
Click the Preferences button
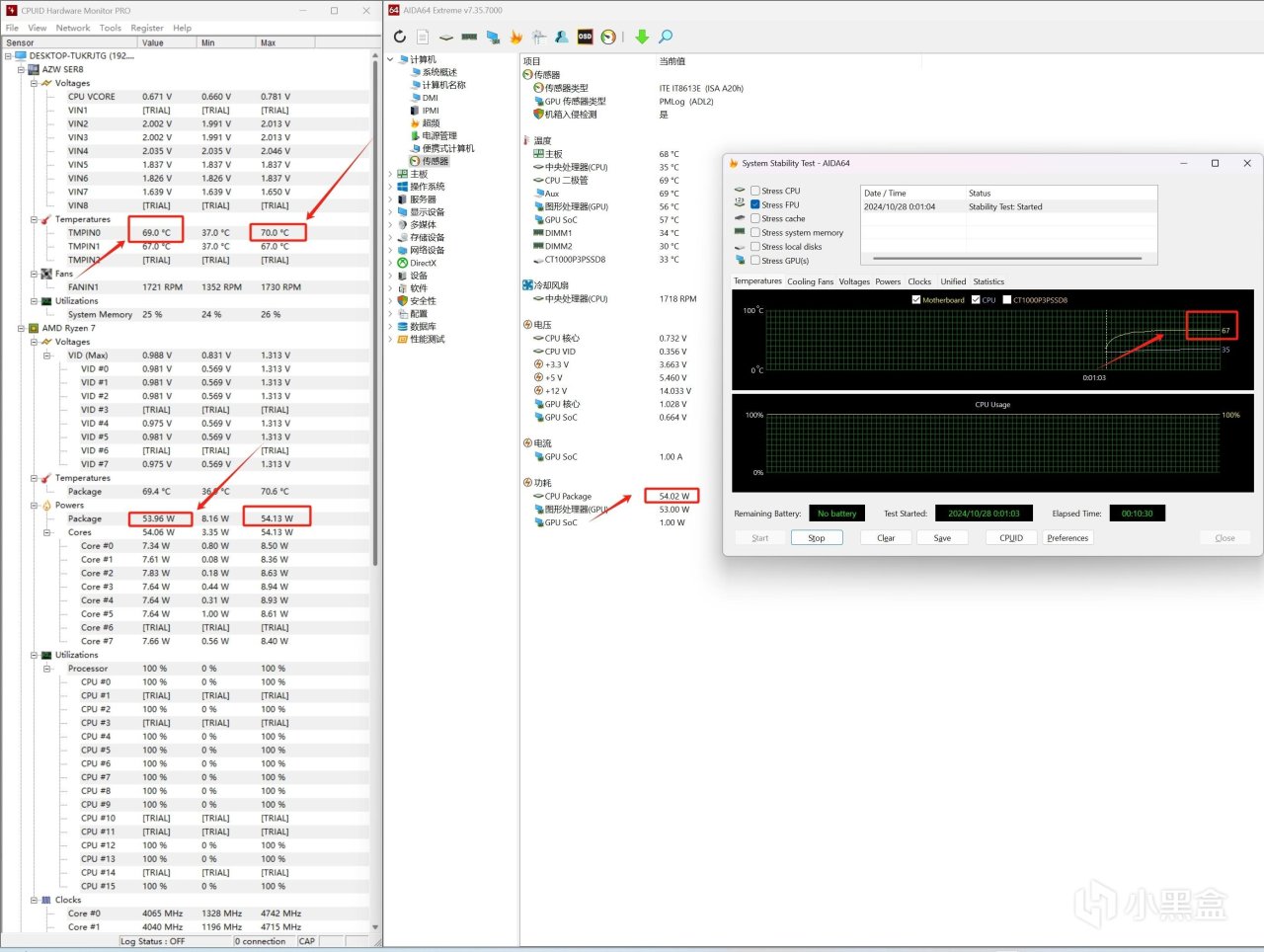pos(1067,538)
